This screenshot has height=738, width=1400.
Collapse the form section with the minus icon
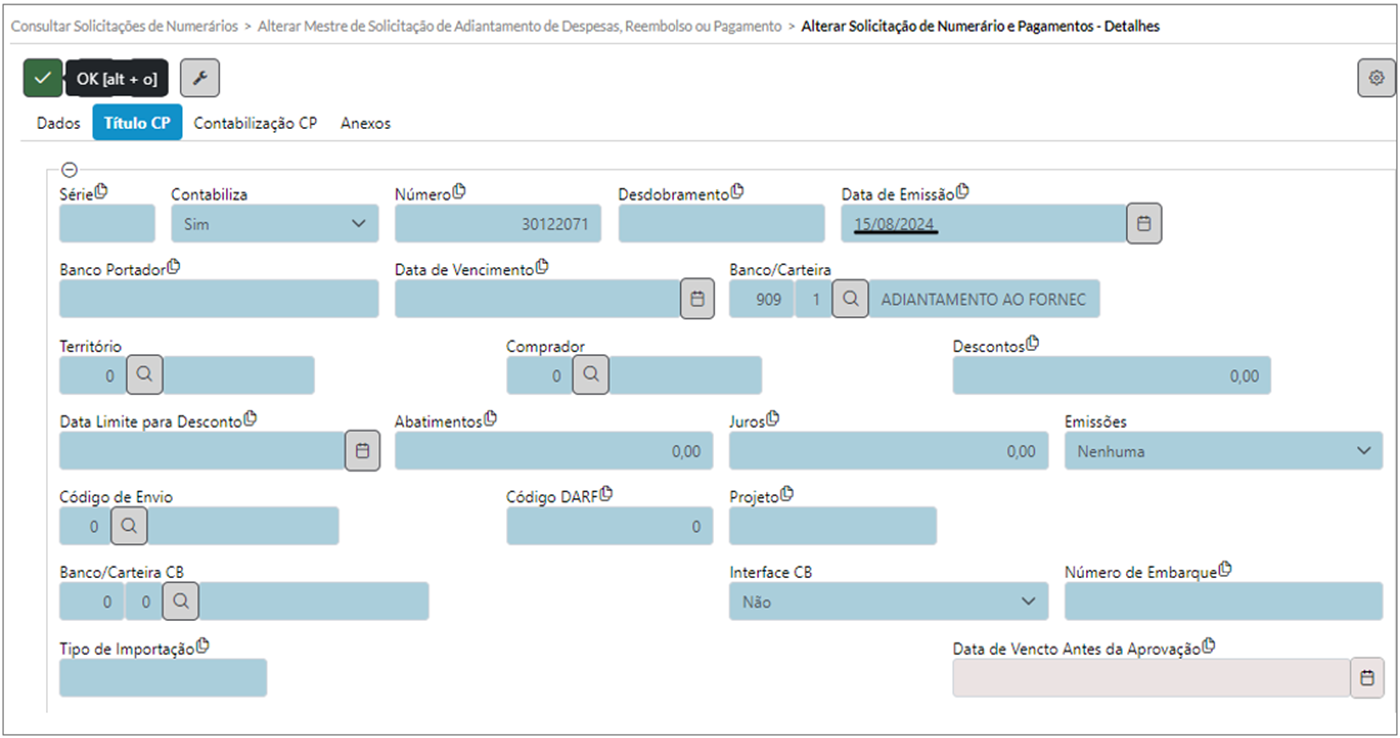point(69,171)
